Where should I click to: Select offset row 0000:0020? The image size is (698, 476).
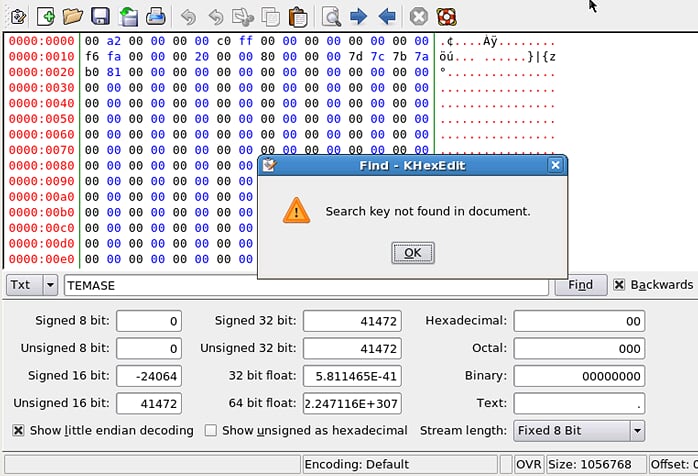(41, 72)
